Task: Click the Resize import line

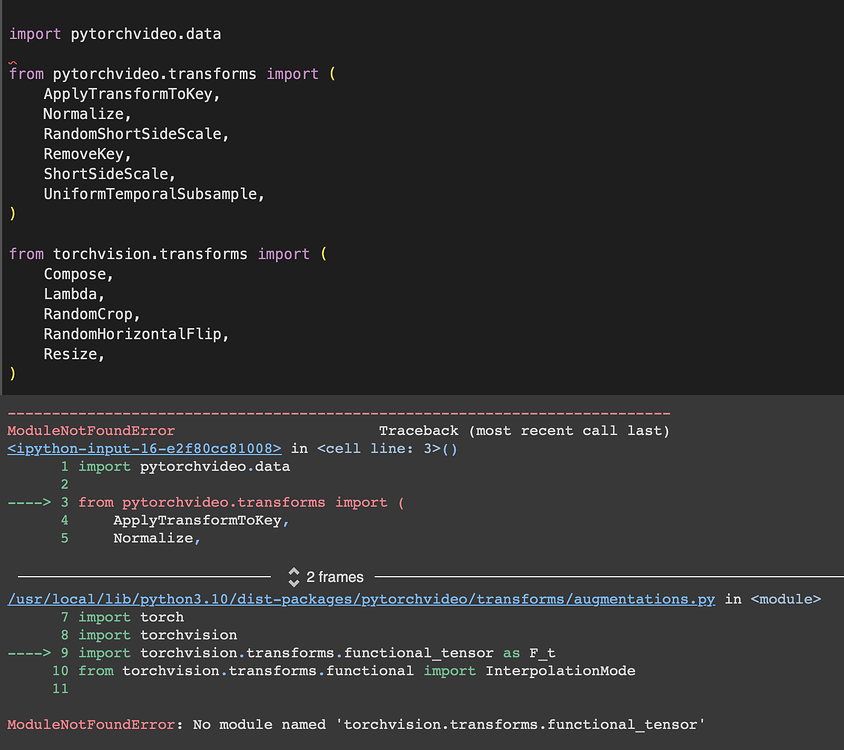Action: pos(73,354)
